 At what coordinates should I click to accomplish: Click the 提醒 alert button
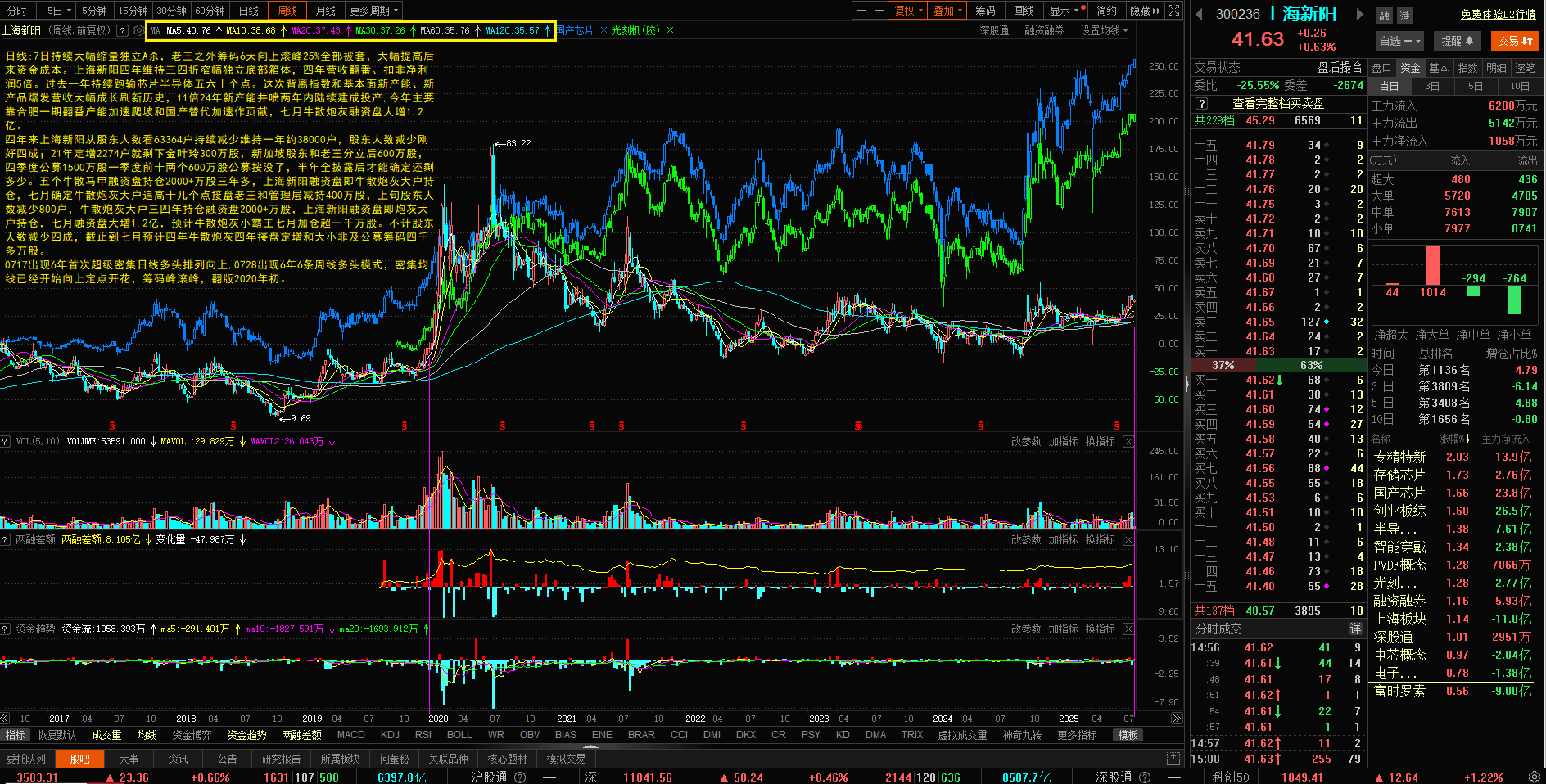1458,40
